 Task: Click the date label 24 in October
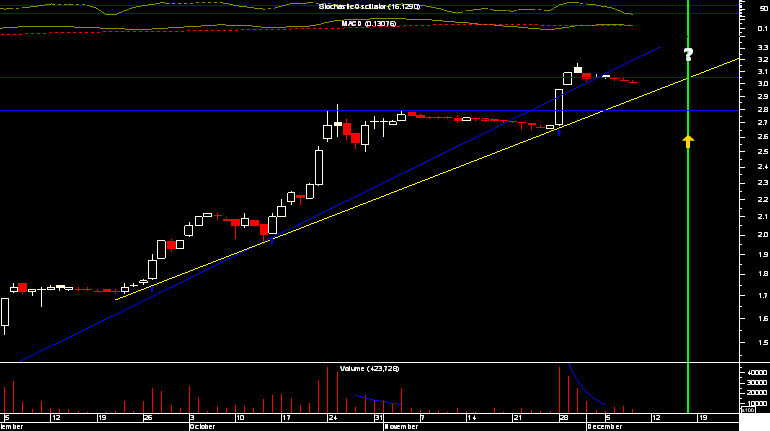[x=333, y=418]
